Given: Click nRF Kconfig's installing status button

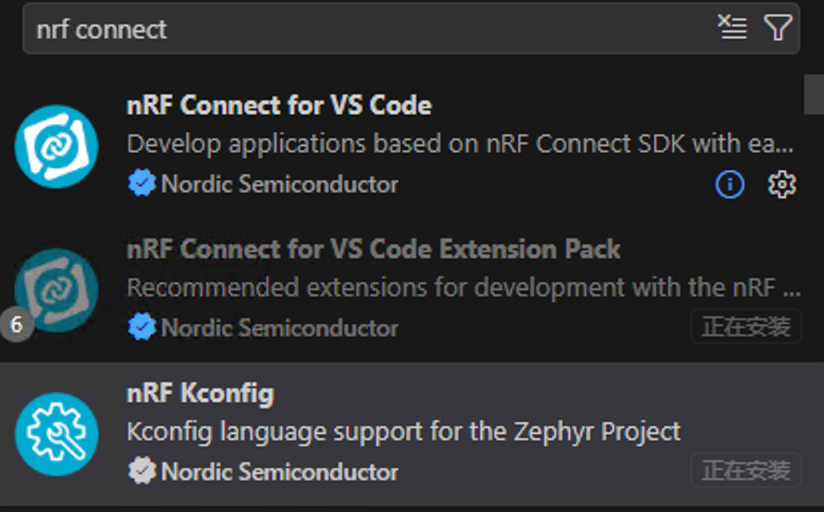Looking at the screenshot, I should pos(745,470).
